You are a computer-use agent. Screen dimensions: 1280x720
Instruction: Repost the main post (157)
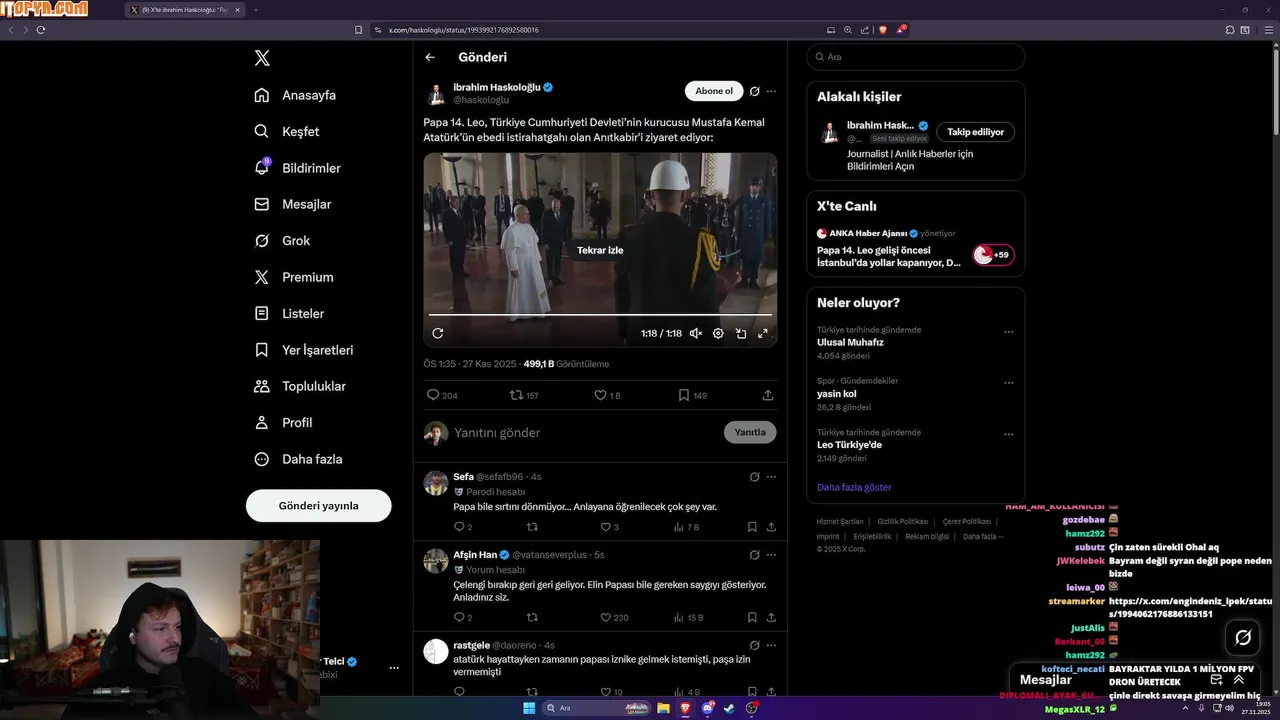(525, 395)
